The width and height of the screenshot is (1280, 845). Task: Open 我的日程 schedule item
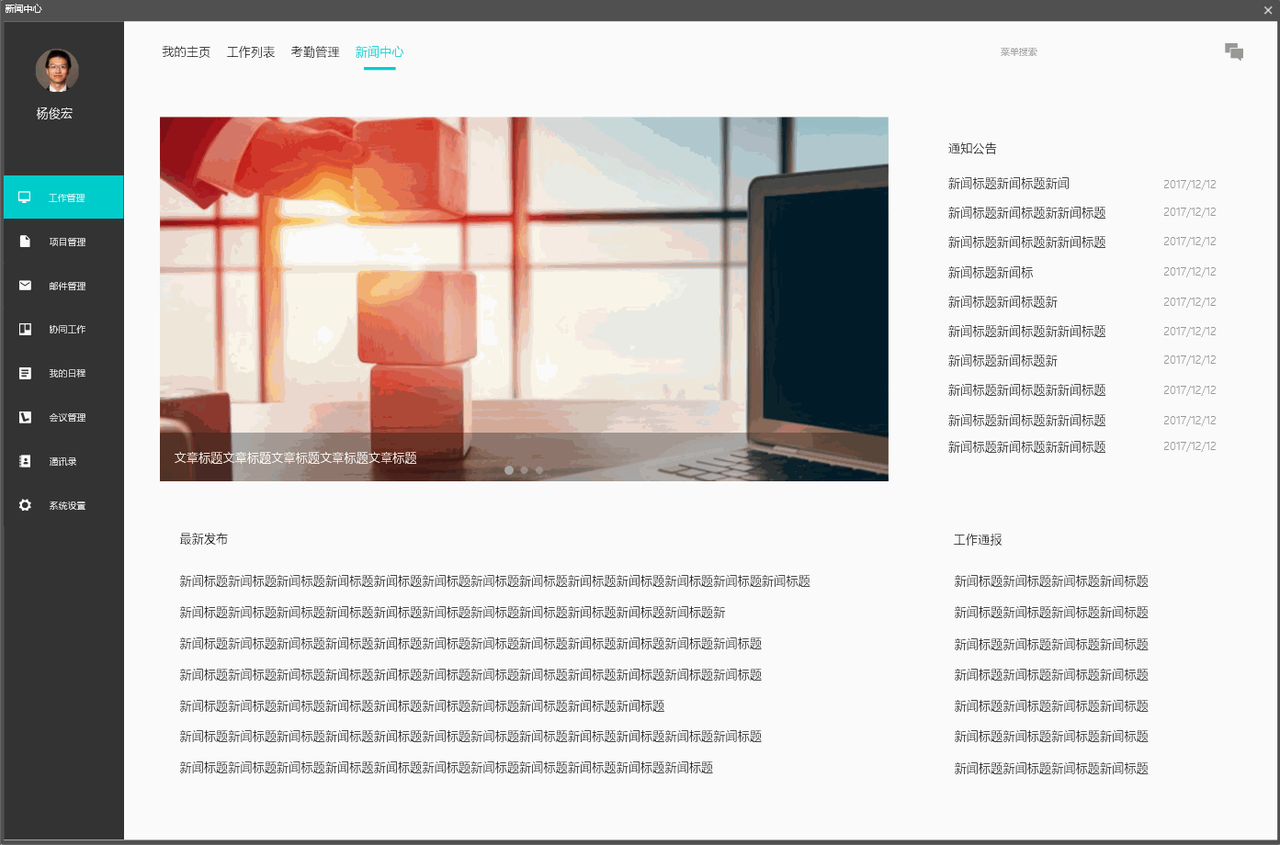point(64,373)
